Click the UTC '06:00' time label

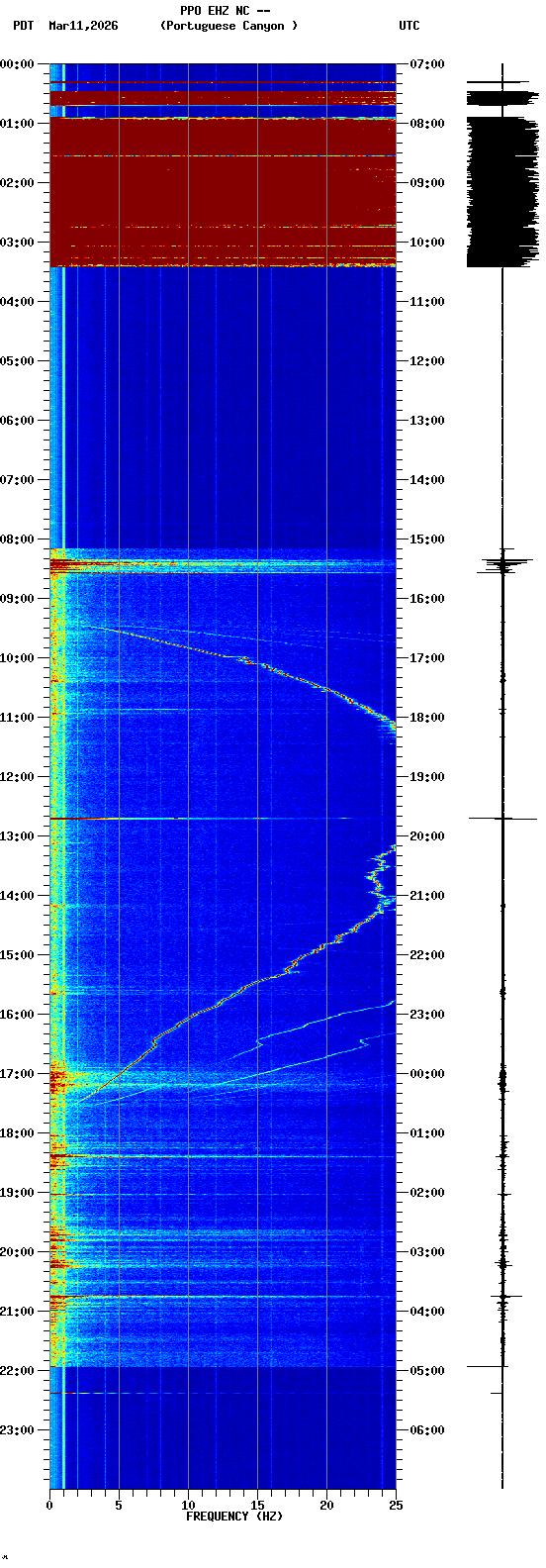[x=426, y=1430]
